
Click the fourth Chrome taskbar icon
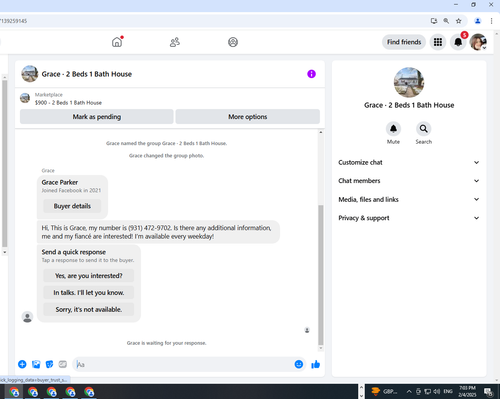70,392
